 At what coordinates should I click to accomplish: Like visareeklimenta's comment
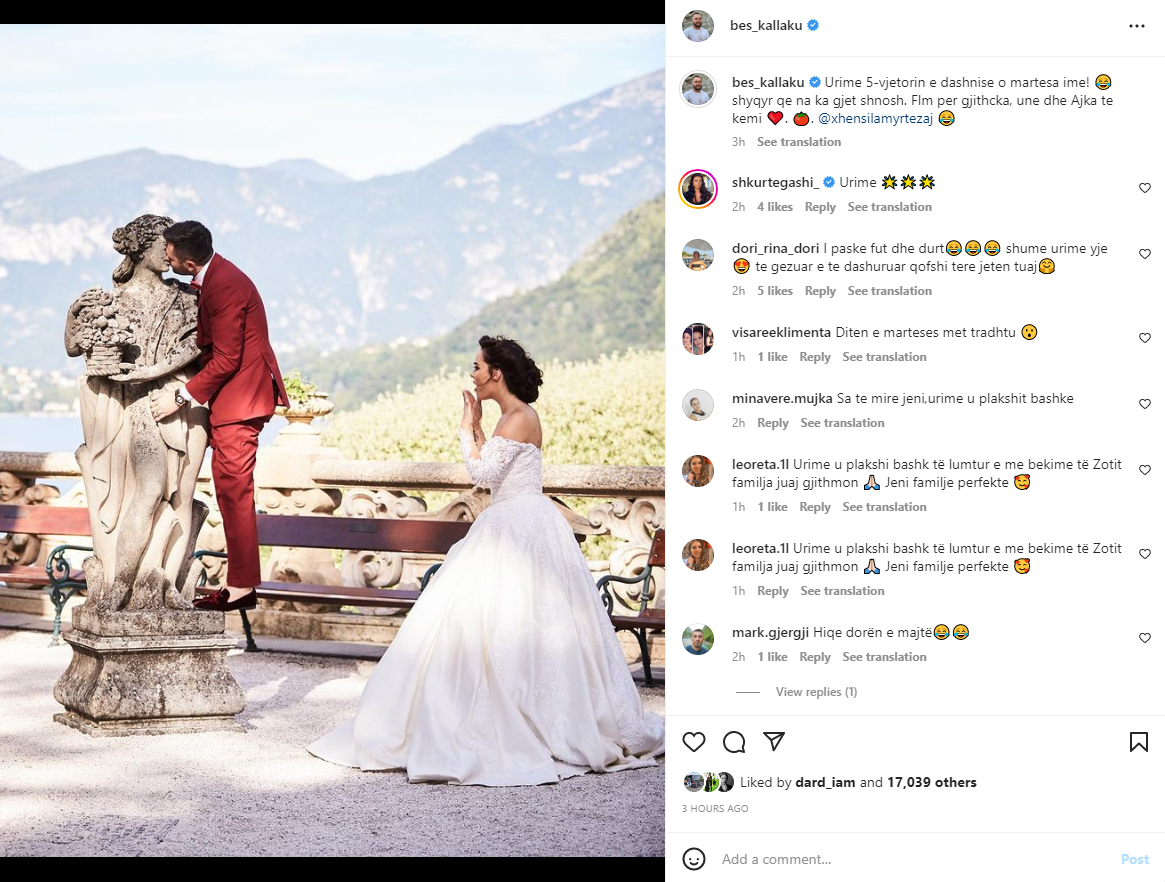click(x=1145, y=338)
